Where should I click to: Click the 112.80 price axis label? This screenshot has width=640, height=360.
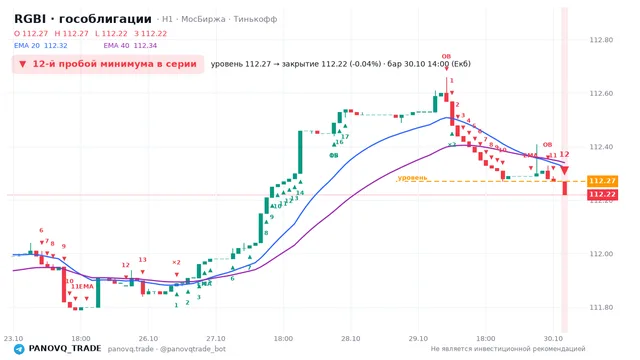pos(601,40)
